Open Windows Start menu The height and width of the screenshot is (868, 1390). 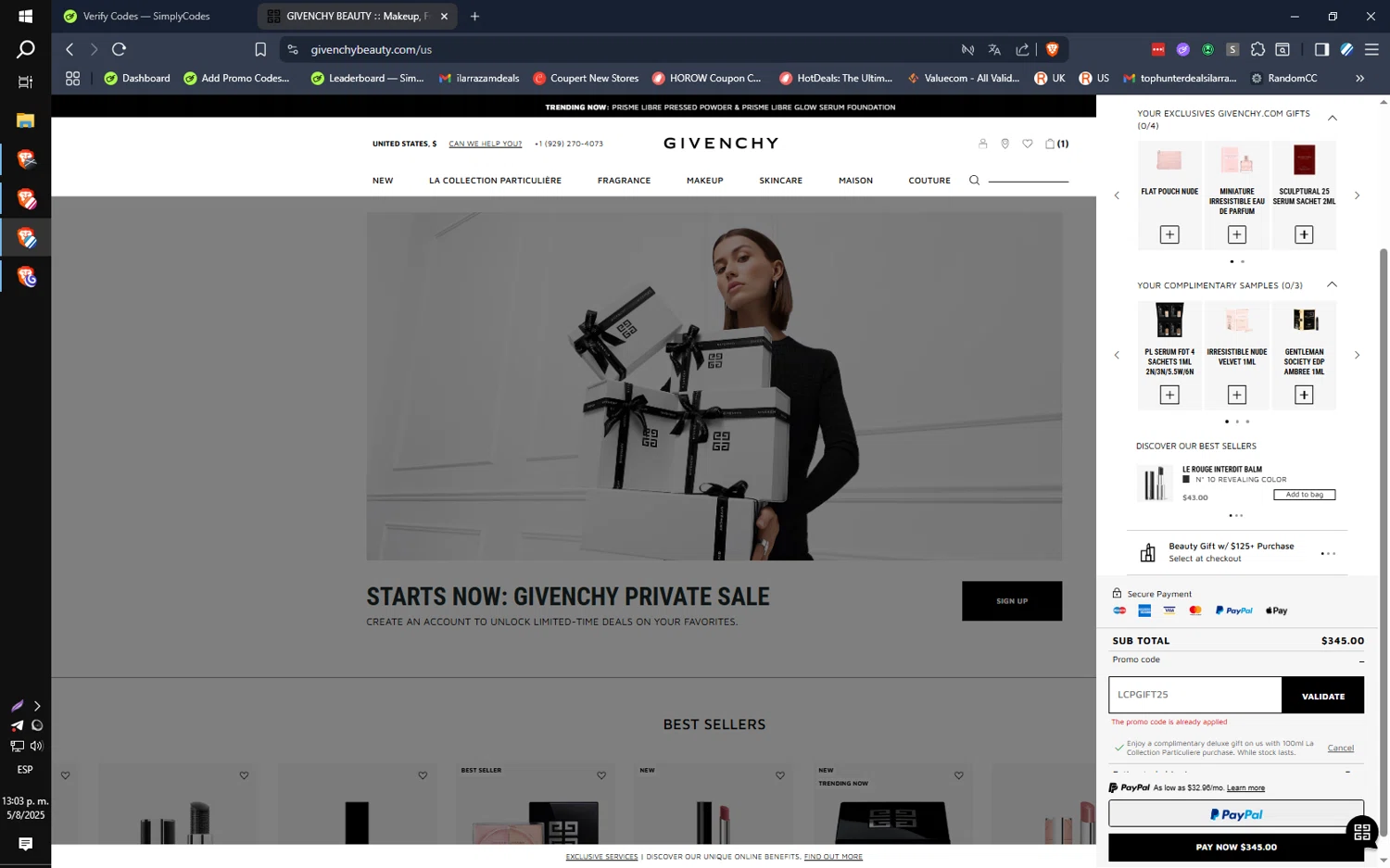tap(25, 16)
